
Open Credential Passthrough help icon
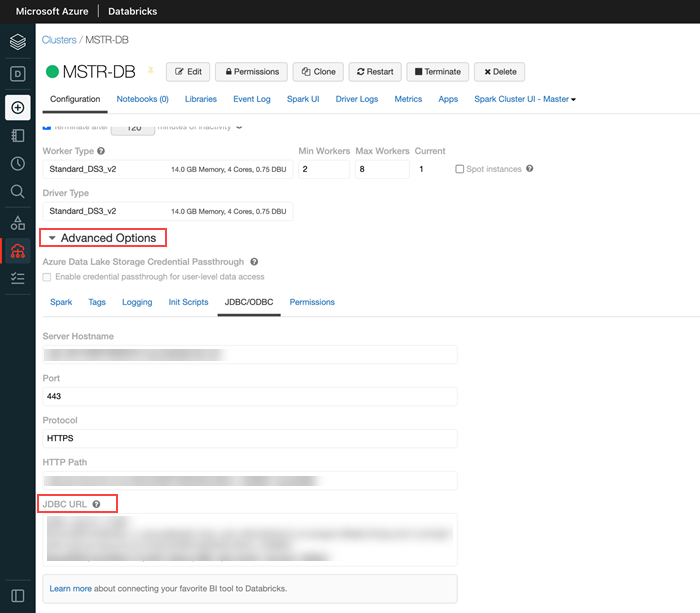254,262
